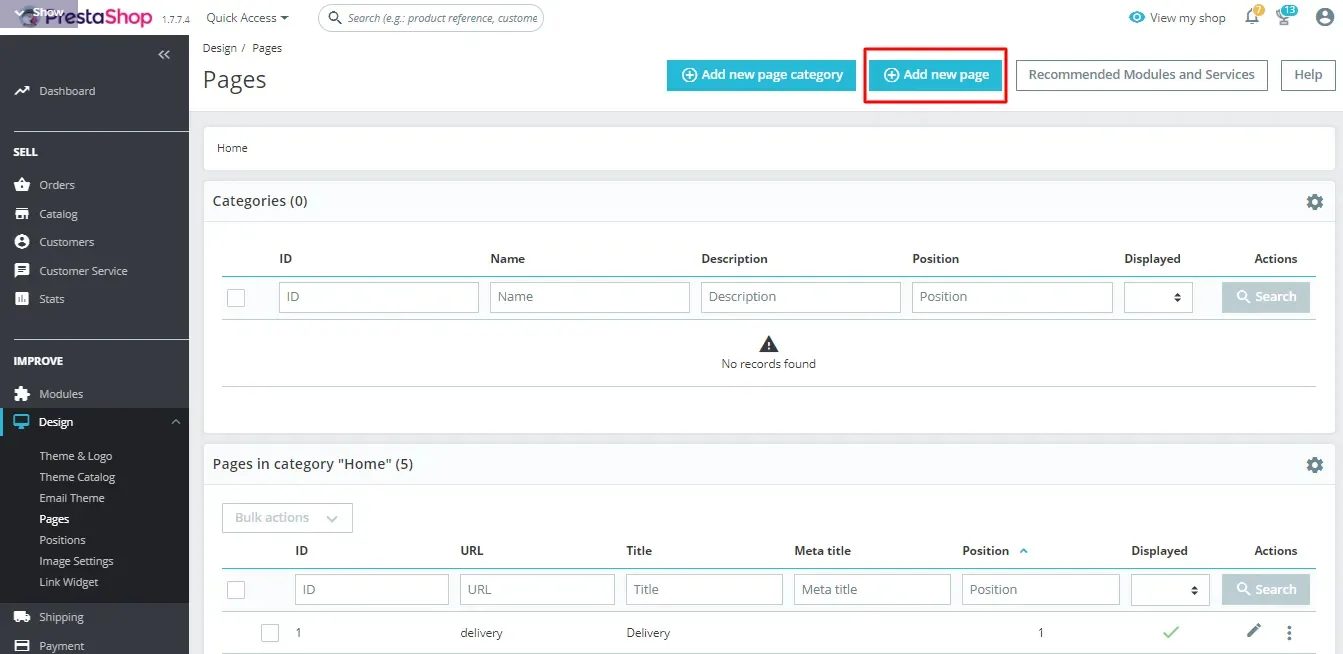Check the select-all box in Pages table
Viewport: 1343px width, 654px height.
pyautogui.click(x=236, y=590)
